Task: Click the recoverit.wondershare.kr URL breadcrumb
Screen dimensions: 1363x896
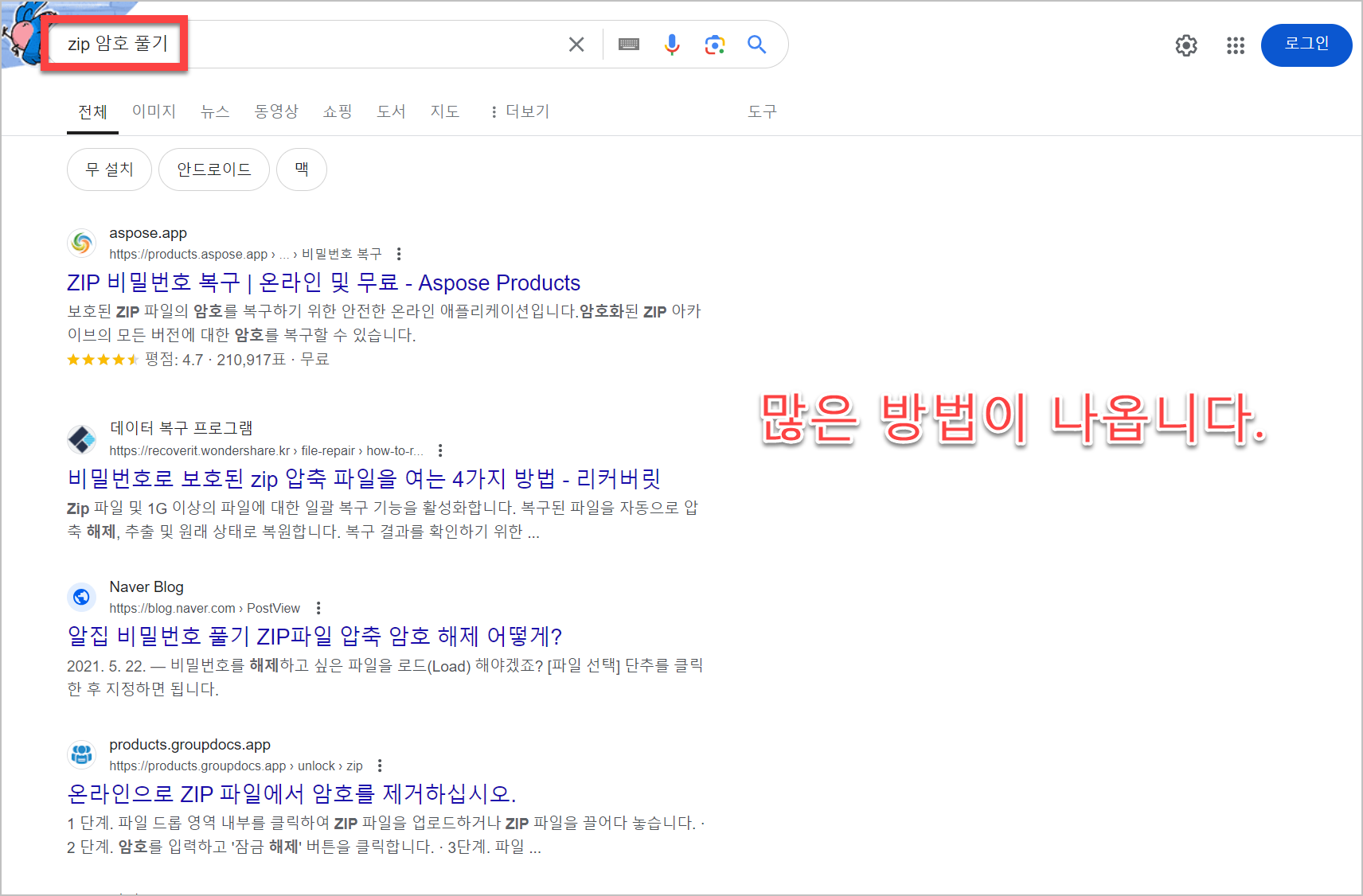Action: coord(266,450)
